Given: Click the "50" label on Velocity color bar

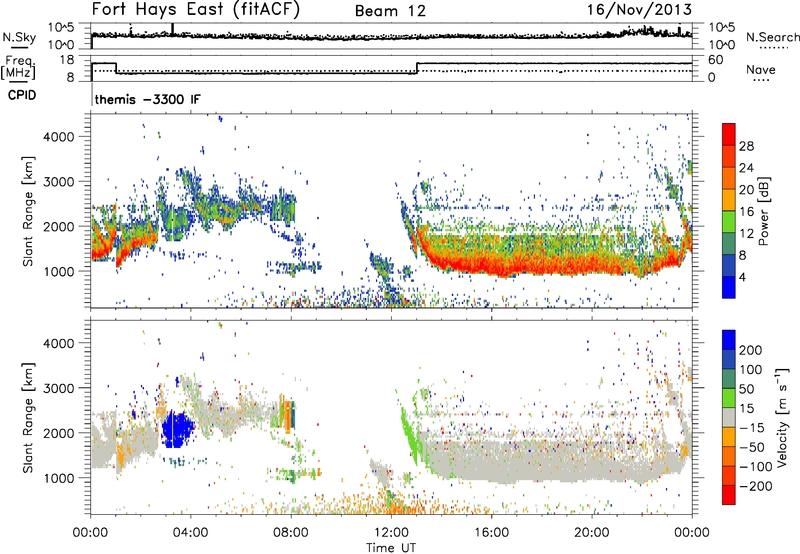Looking at the screenshot, I should coord(746,389).
